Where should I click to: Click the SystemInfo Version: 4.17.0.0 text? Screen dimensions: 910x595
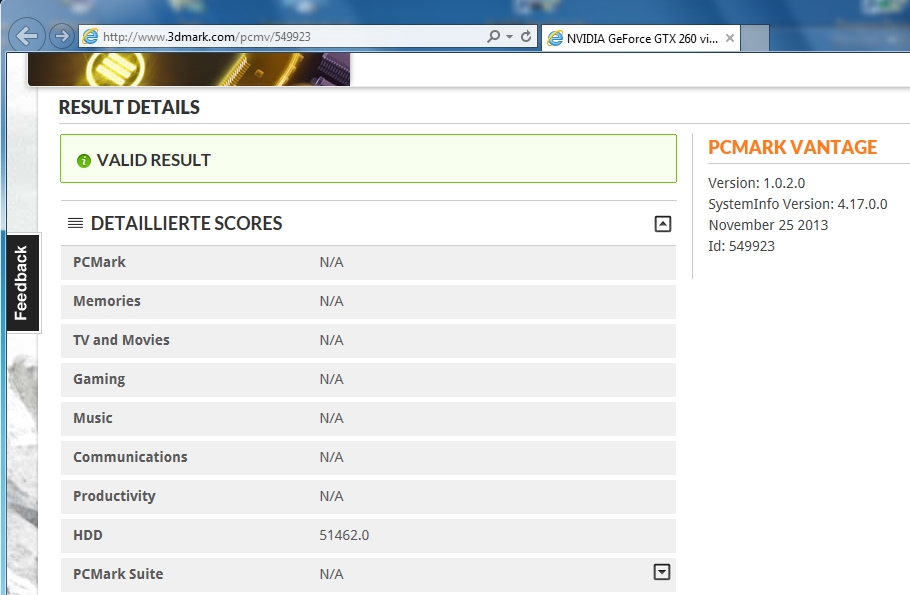click(x=797, y=204)
